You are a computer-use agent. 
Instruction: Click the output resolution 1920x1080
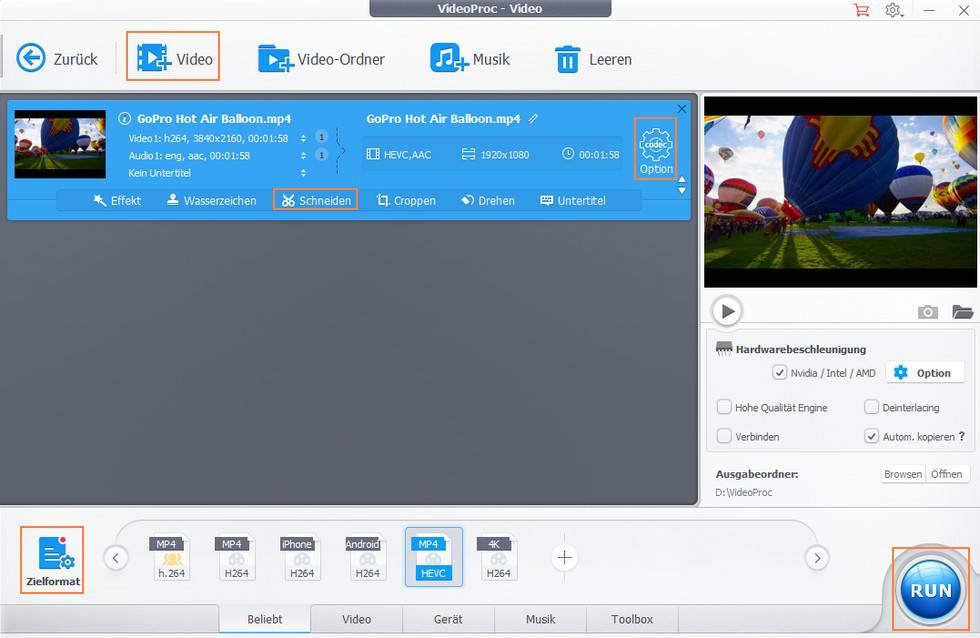pyautogui.click(x=496, y=154)
